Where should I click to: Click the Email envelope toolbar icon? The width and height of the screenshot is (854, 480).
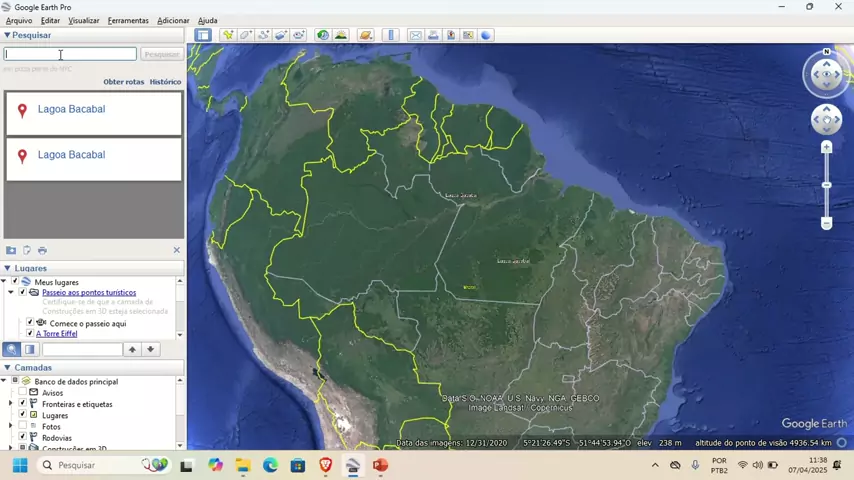click(416, 35)
